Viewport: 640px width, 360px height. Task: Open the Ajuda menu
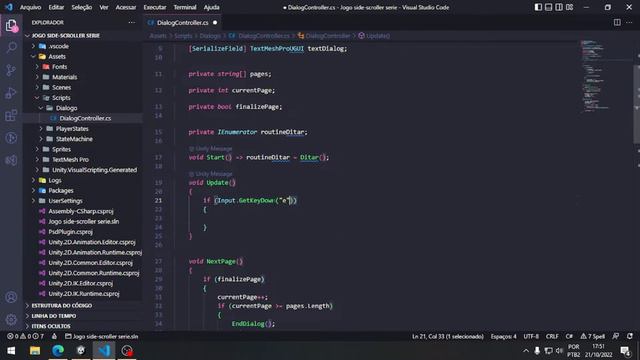(x=211, y=7)
